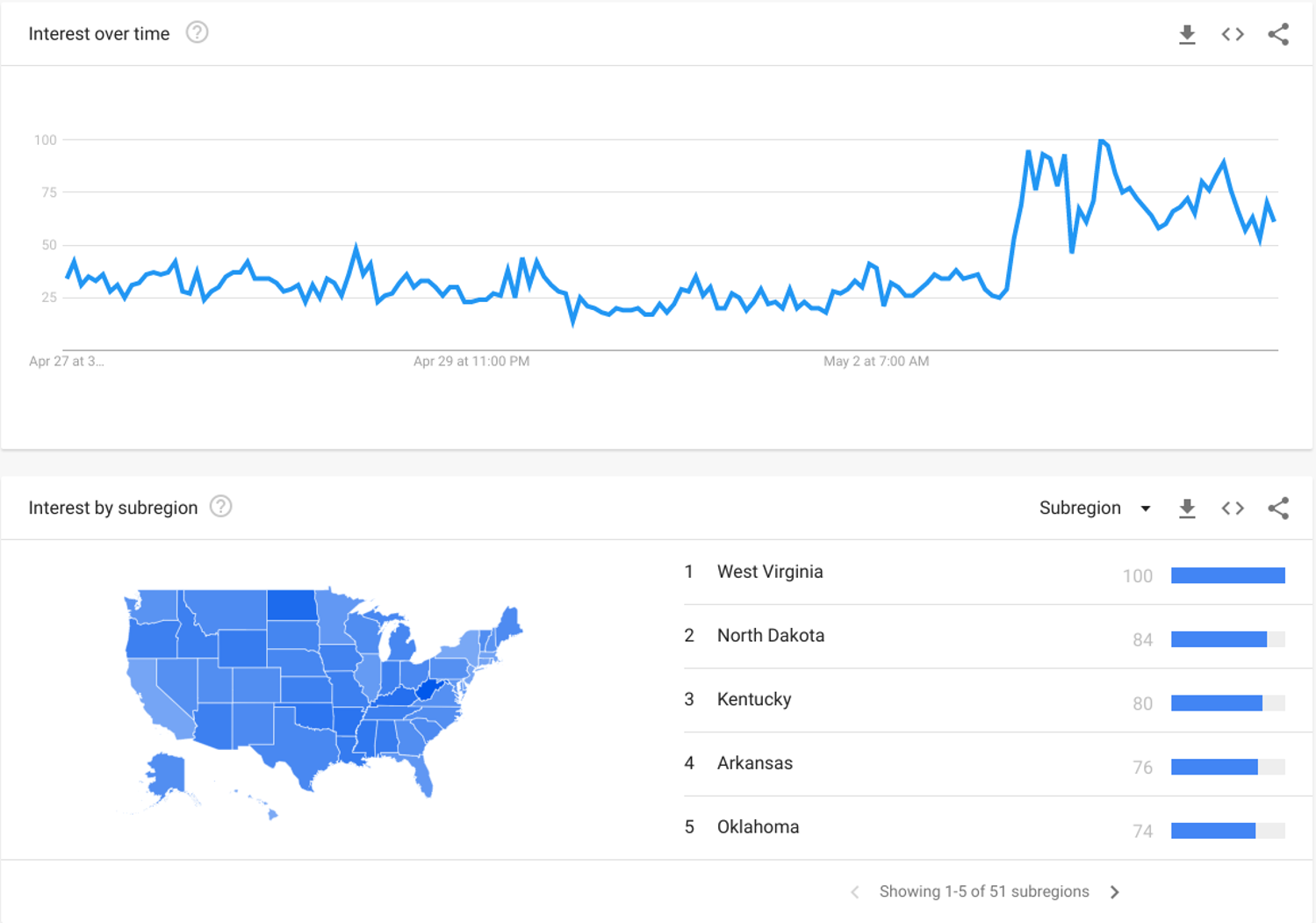The height and width of the screenshot is (923, 1316).
Task: Click Kentucky in the ranking list
Action: pyautogui.click(x=754, y=700)
